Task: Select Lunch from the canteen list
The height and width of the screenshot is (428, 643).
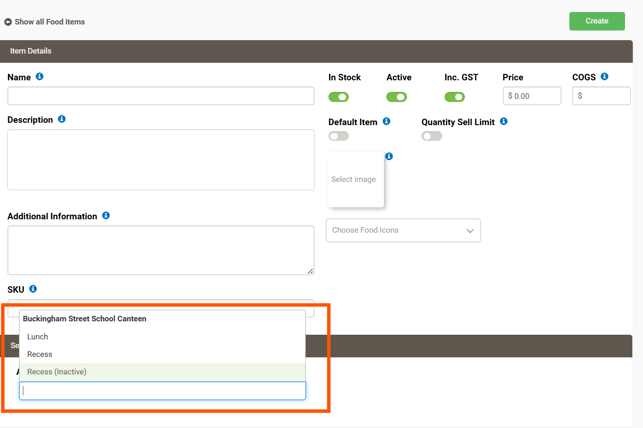Action: click(x=38, y=337)
